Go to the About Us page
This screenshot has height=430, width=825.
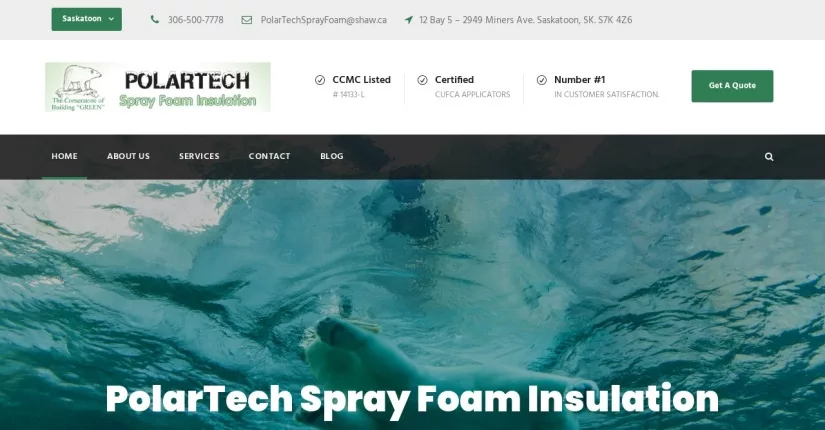(128, 156)
